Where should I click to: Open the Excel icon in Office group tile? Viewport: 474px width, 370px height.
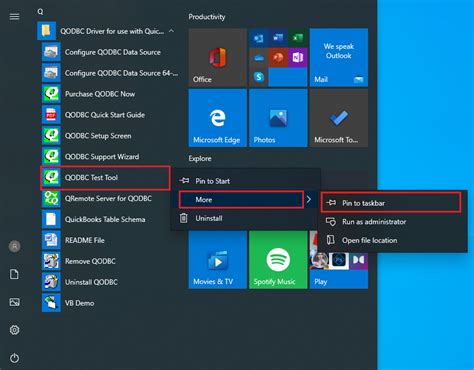pos(298,38)
